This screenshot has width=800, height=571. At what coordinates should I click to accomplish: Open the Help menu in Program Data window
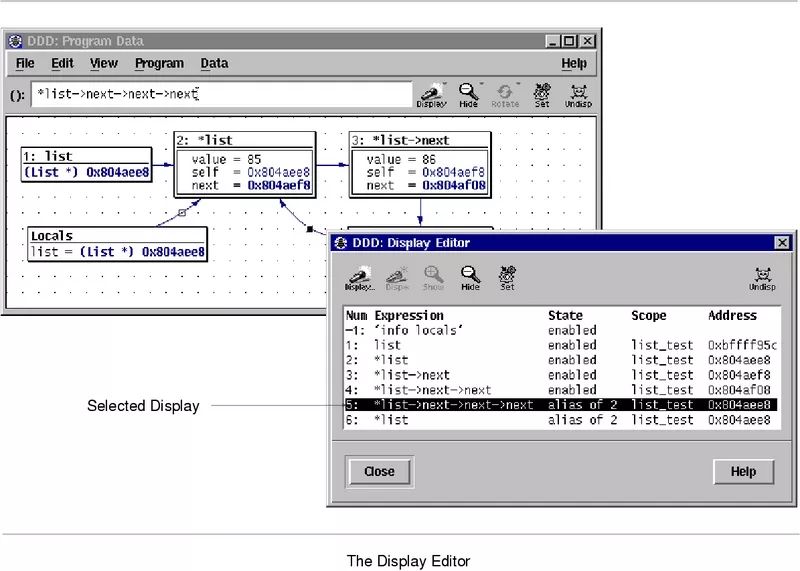tap(574, 63)
